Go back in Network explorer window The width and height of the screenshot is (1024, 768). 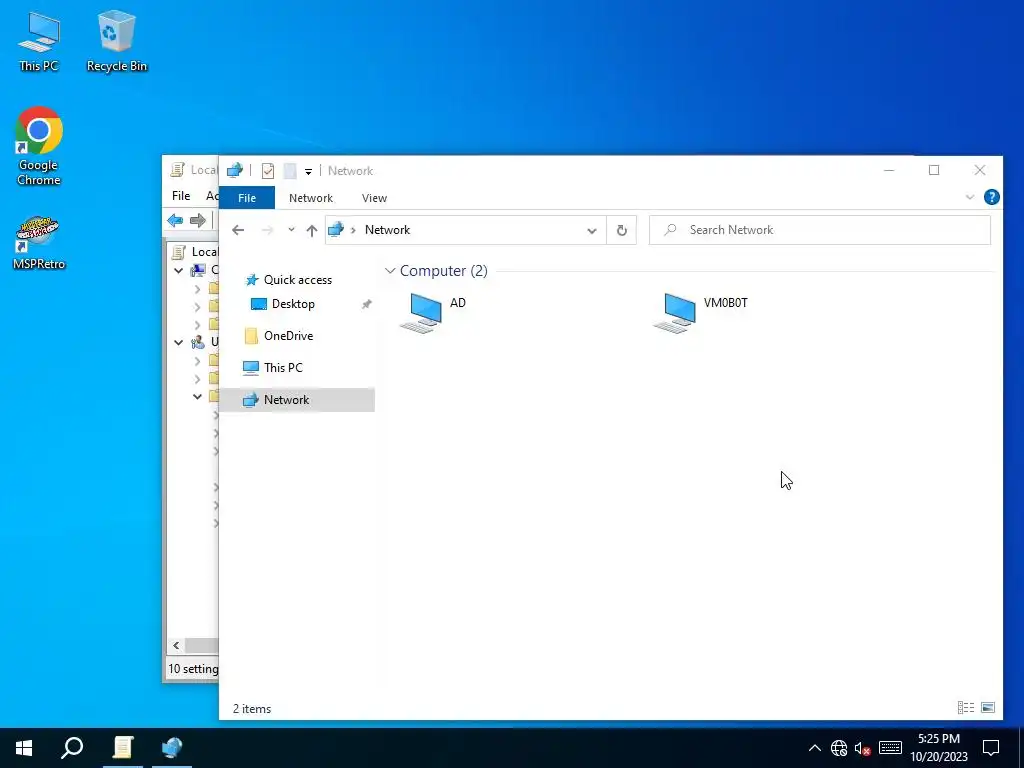tap(238, 230)
